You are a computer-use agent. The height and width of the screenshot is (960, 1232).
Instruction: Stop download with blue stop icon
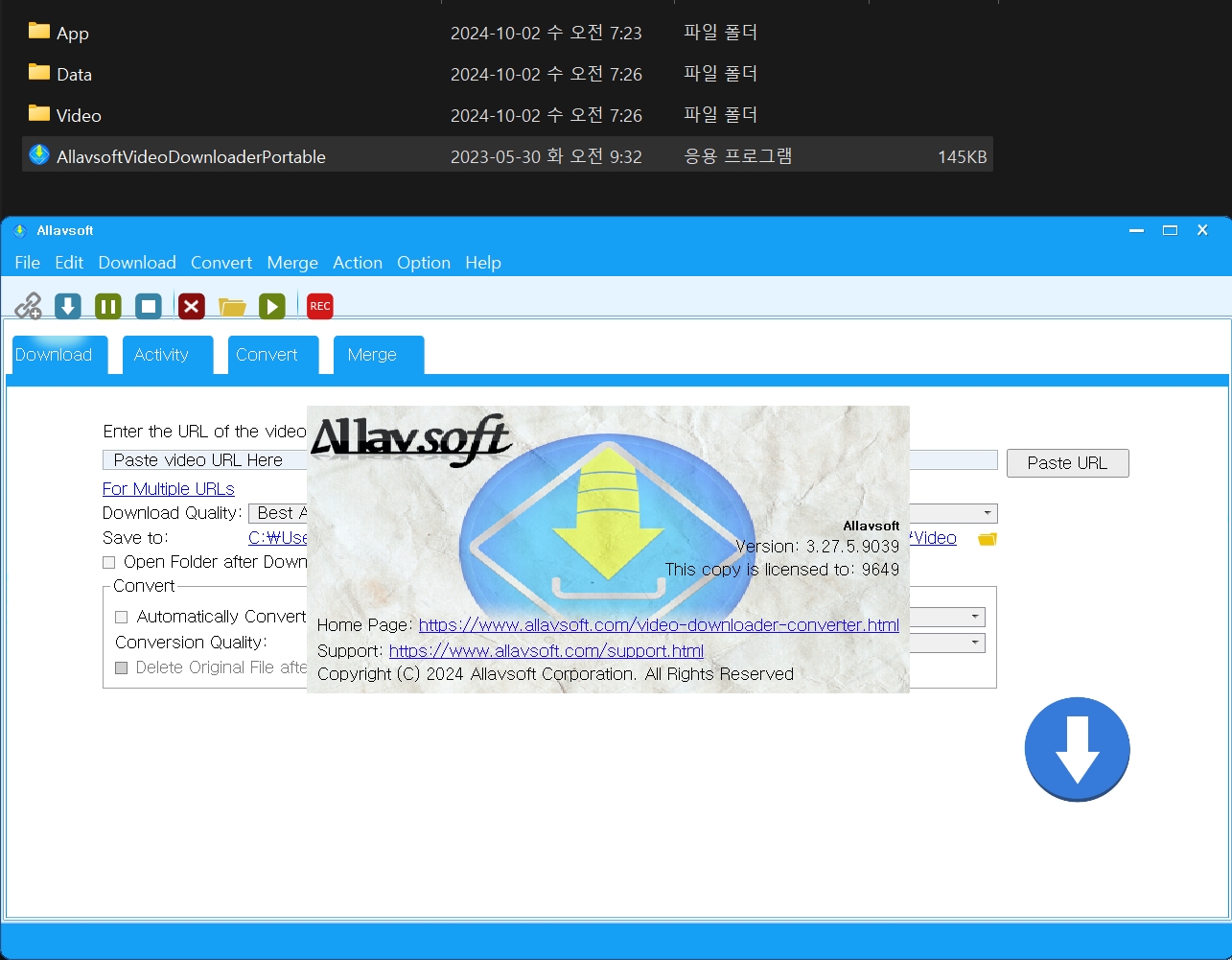(x=149, y=306)
